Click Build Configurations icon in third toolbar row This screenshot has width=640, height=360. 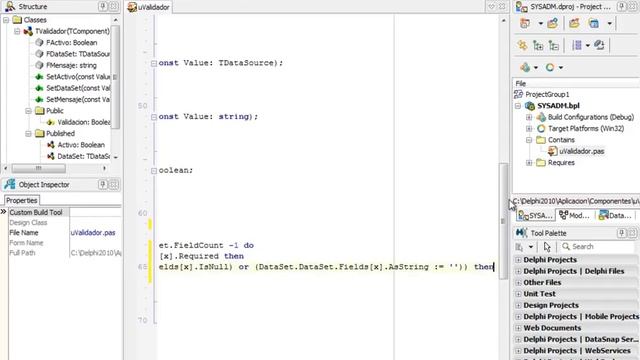pos(525,67)
